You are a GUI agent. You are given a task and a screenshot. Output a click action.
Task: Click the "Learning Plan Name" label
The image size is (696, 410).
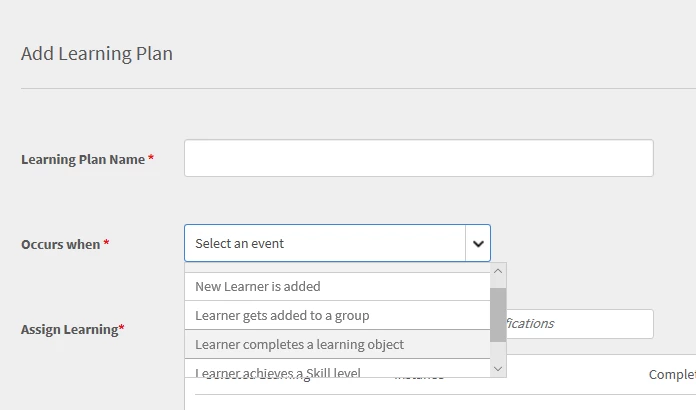click(x=83, y=159)
